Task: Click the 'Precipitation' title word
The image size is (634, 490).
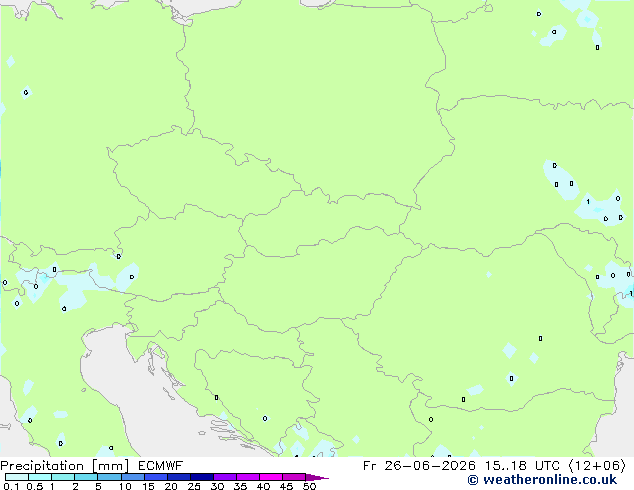Action: (42, 466)
